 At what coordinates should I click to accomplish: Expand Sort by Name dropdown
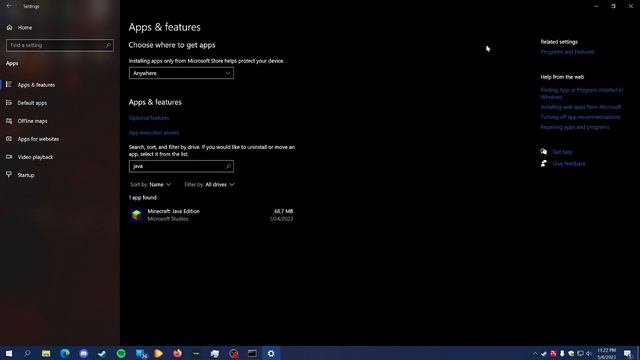tap(151, 184)
